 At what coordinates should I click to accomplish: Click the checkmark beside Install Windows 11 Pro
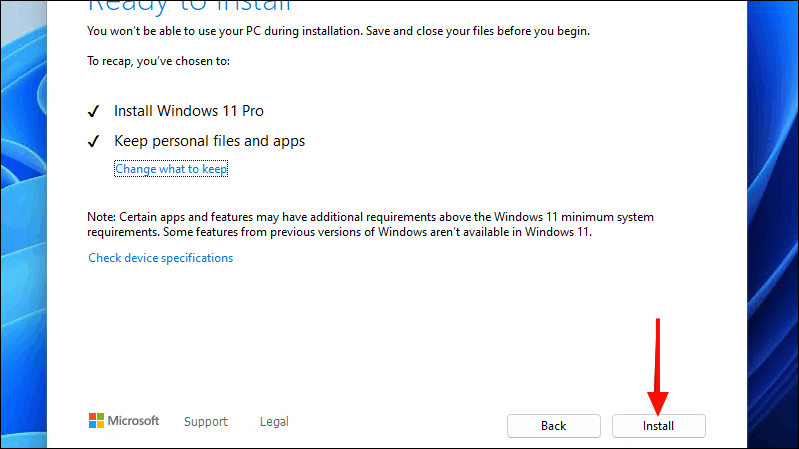[x=94, y=111]
